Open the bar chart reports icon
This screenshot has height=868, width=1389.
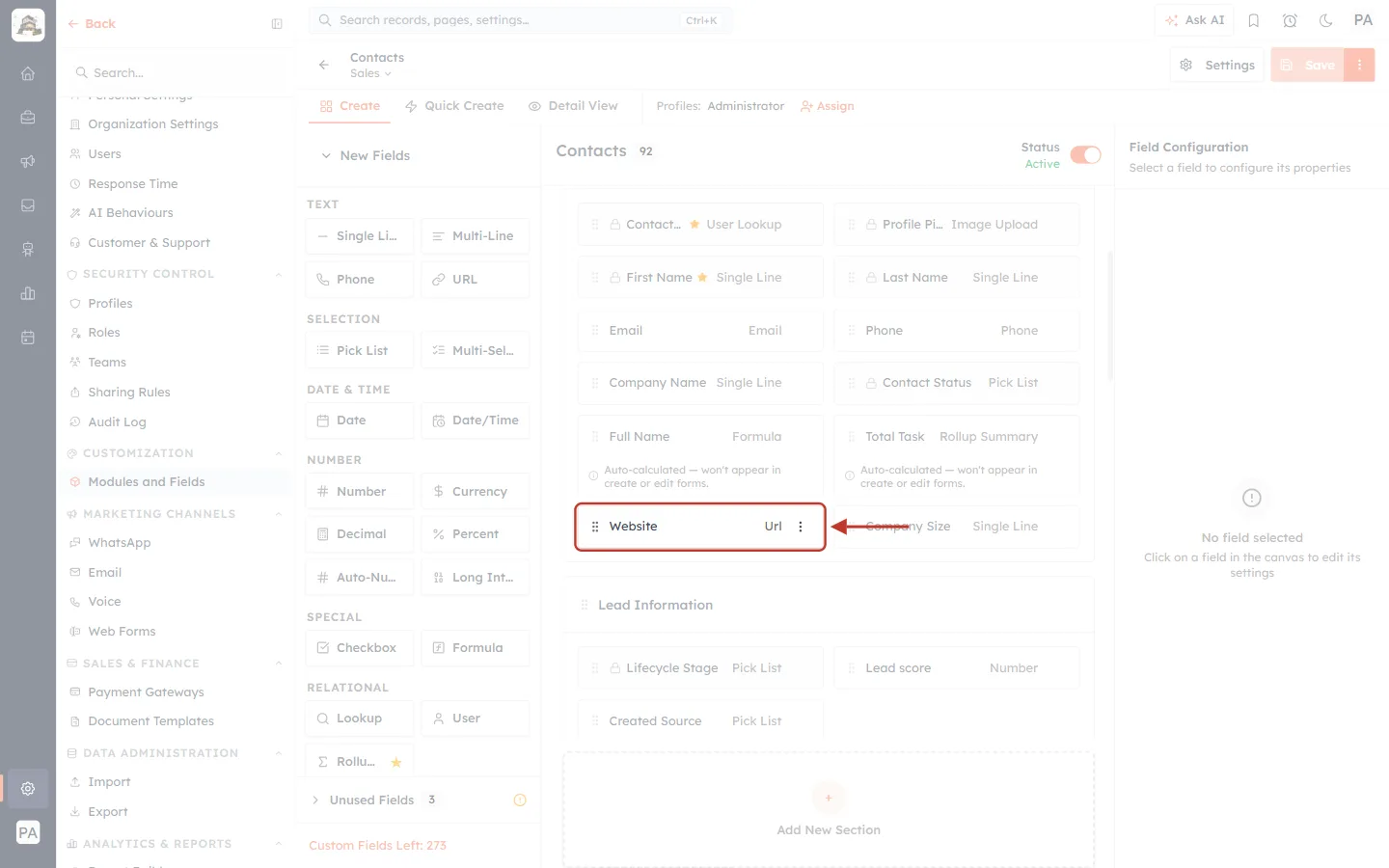[28, 293]
